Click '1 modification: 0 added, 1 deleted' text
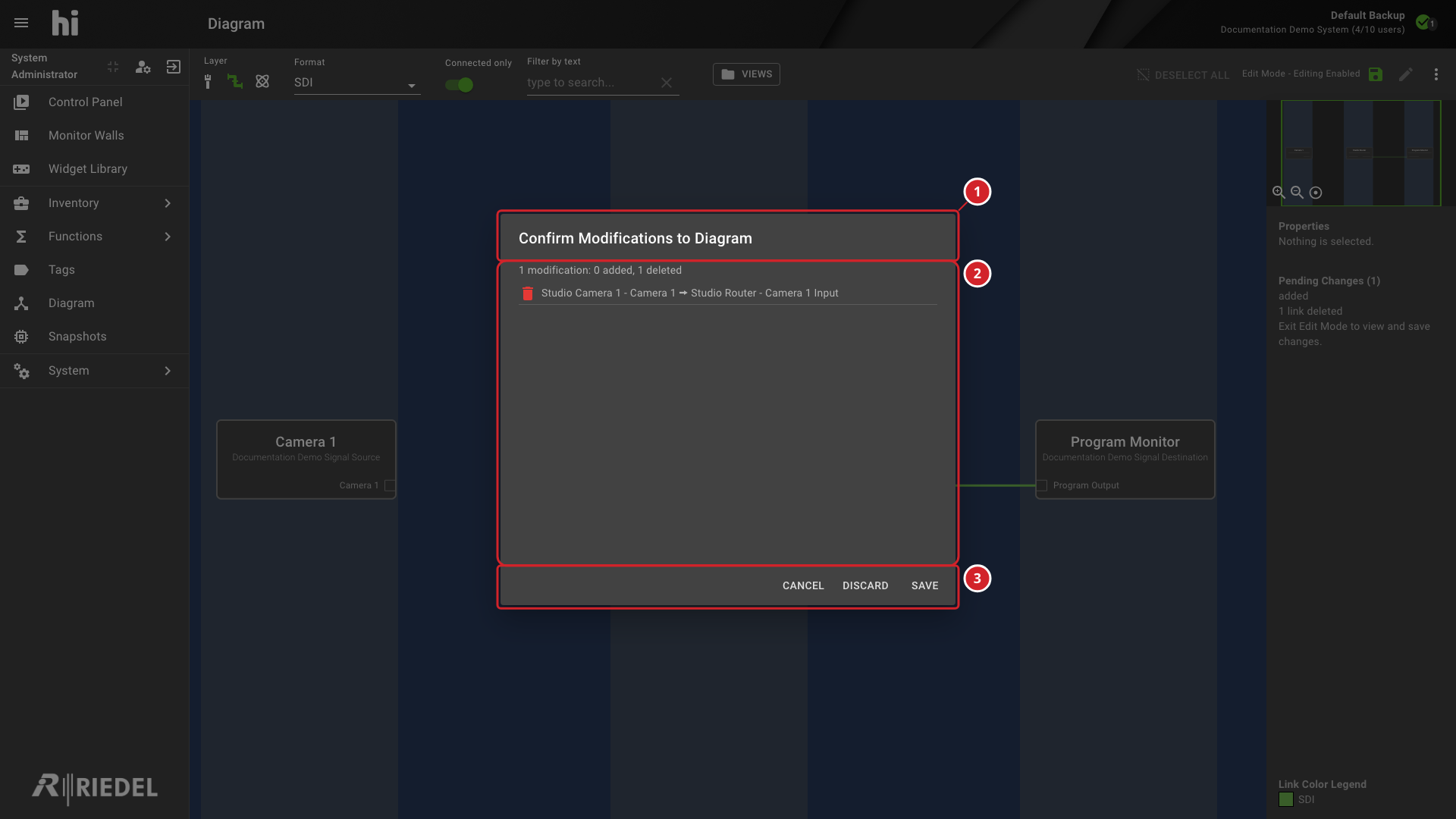Viewport: 1456px width, 819px height. [x=600, y=271]
